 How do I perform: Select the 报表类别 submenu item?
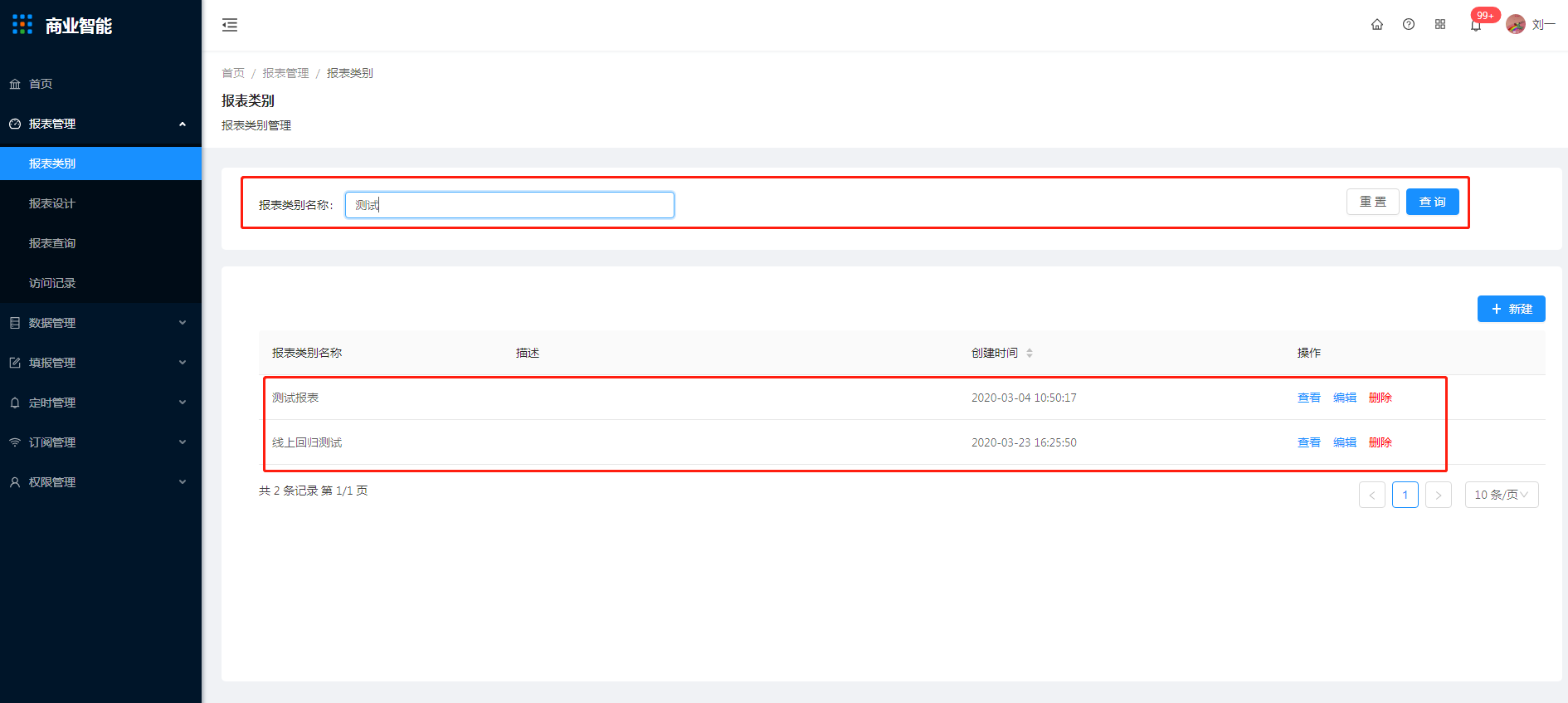[x=100, y=164]
